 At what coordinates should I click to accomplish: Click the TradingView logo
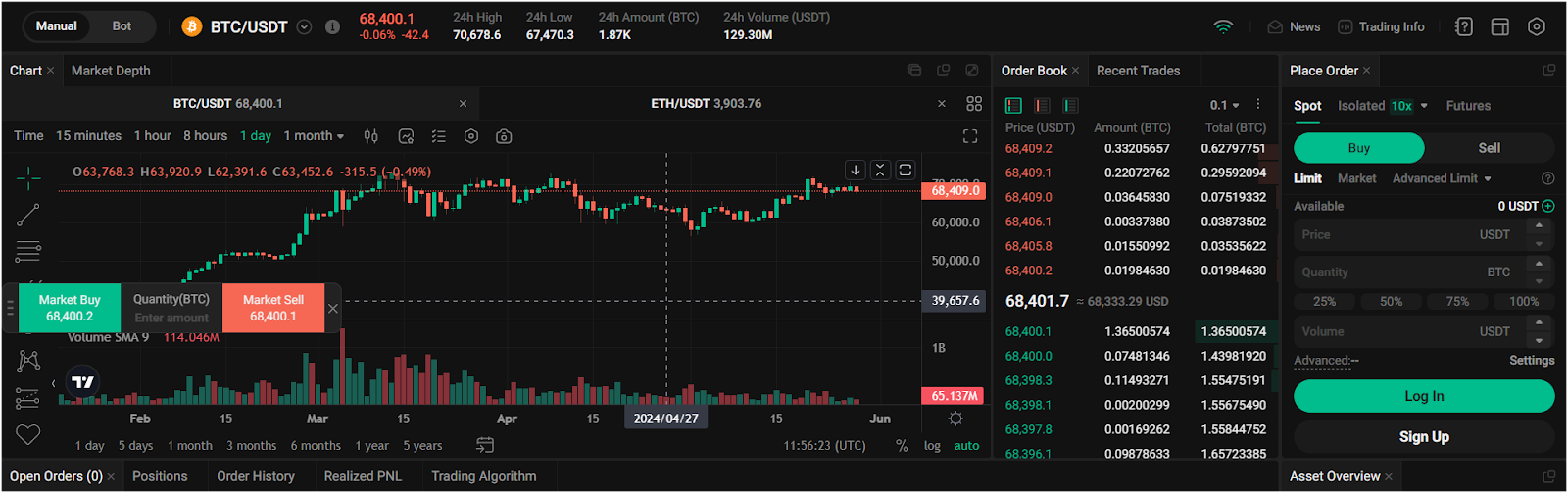tap(83, 382)
